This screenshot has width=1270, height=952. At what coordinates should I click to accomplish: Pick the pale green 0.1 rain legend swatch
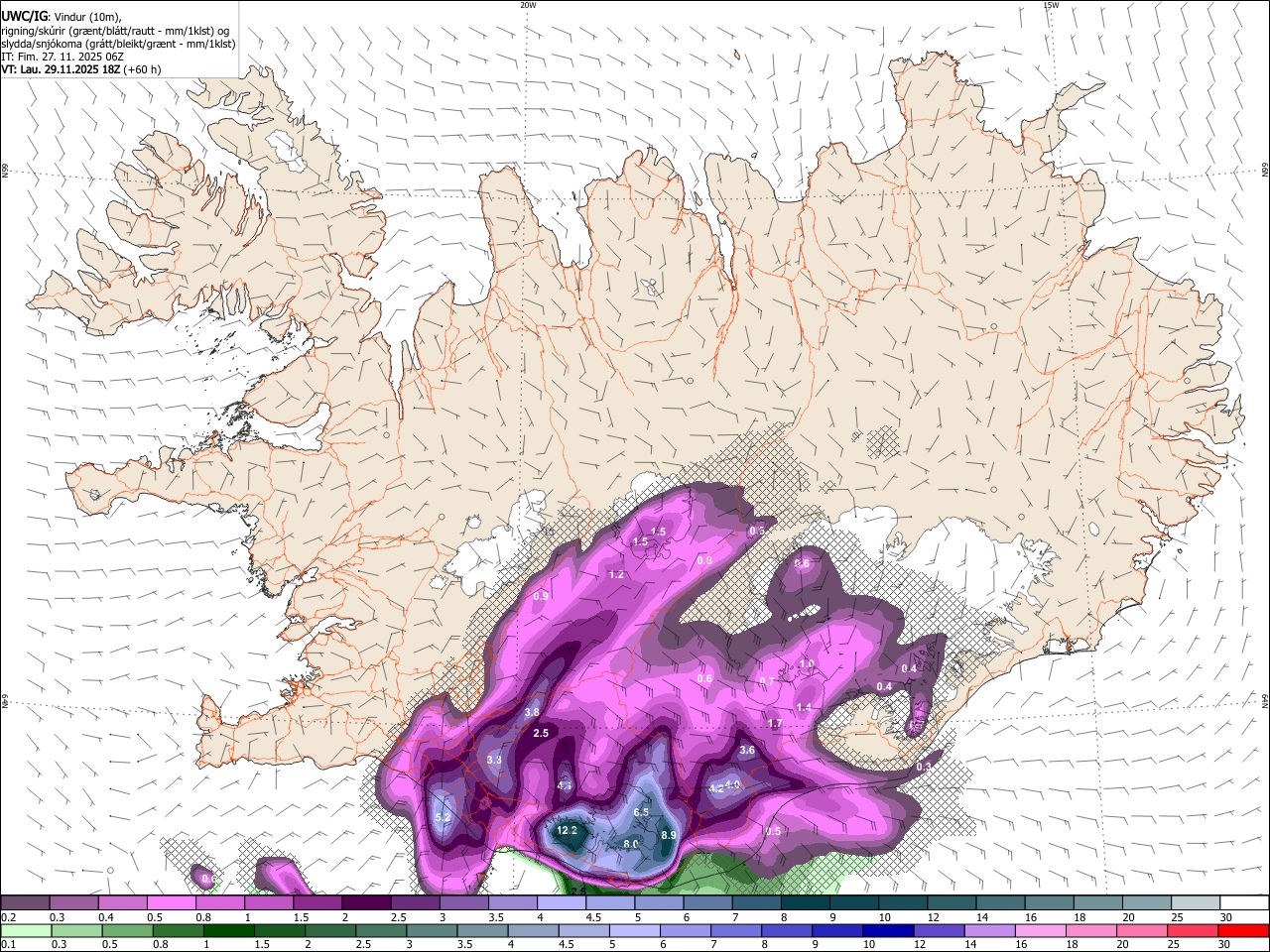coord(24,931)
